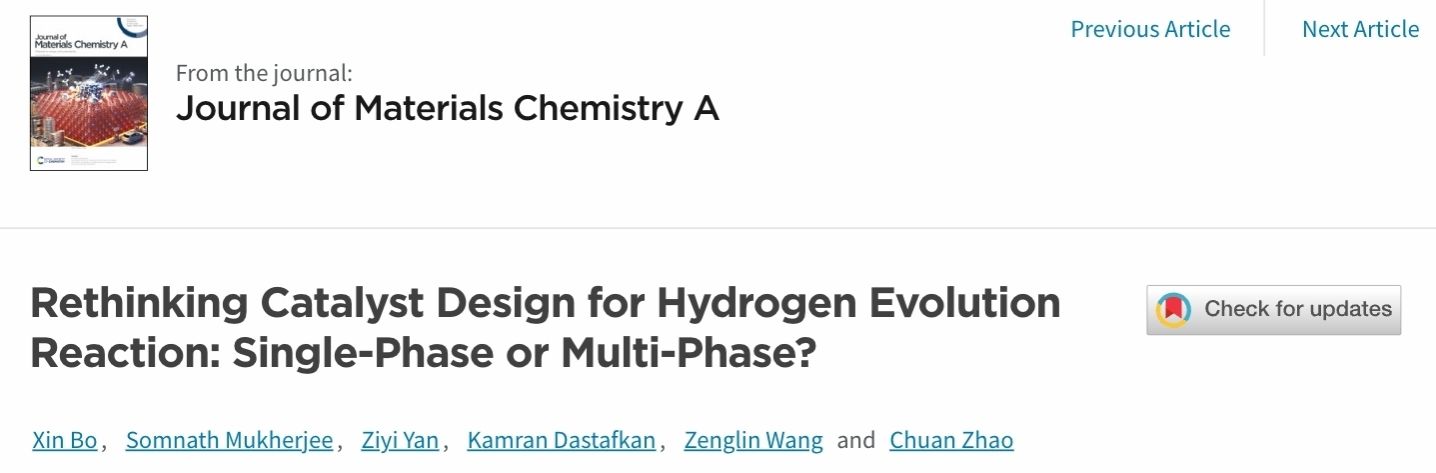Click the "Rethinking Catalyst Design" article title
This screenshot has width=1436, height=473.
point(545,303)
